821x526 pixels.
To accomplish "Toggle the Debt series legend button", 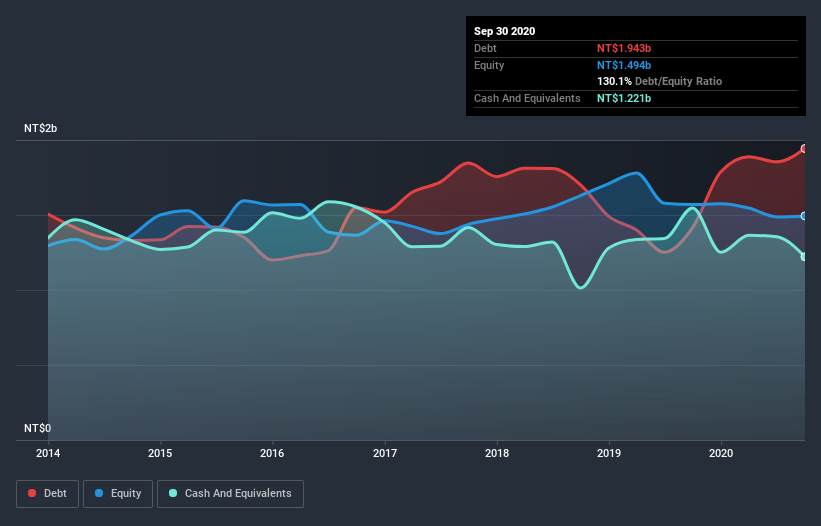I will coord(47,494).
